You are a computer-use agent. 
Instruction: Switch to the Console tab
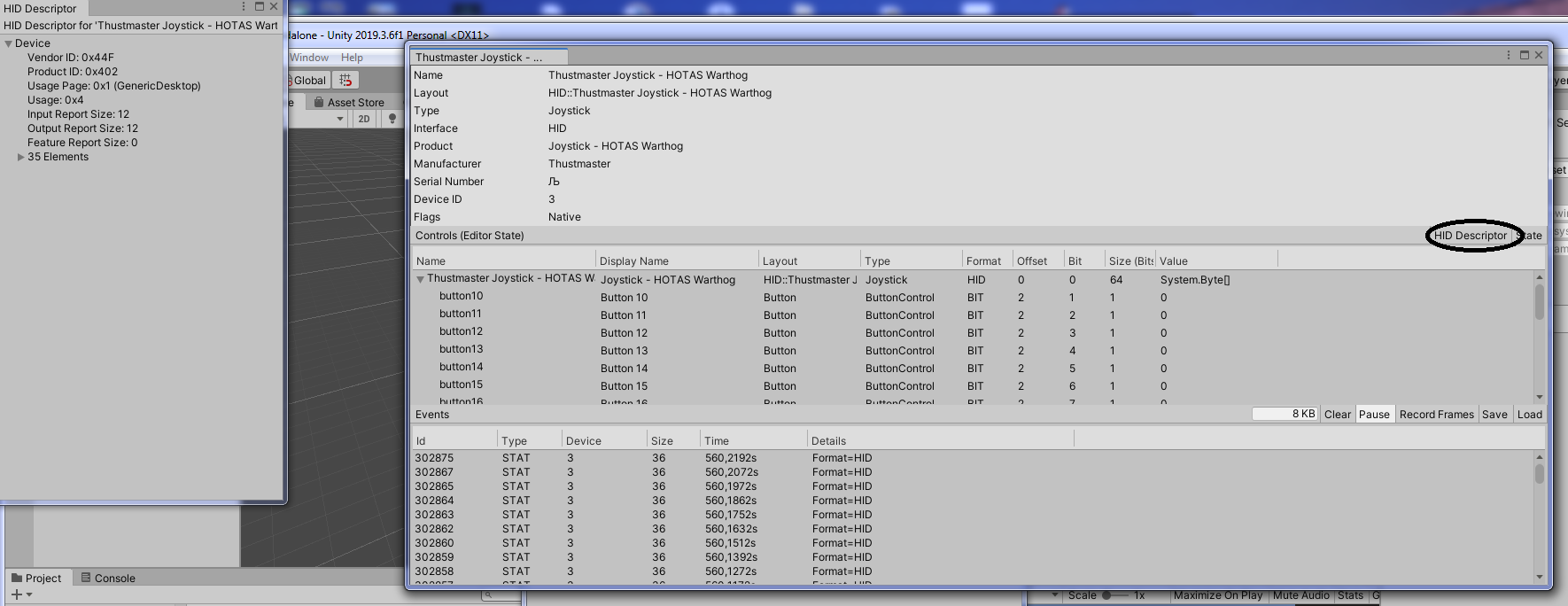[107, 578]
